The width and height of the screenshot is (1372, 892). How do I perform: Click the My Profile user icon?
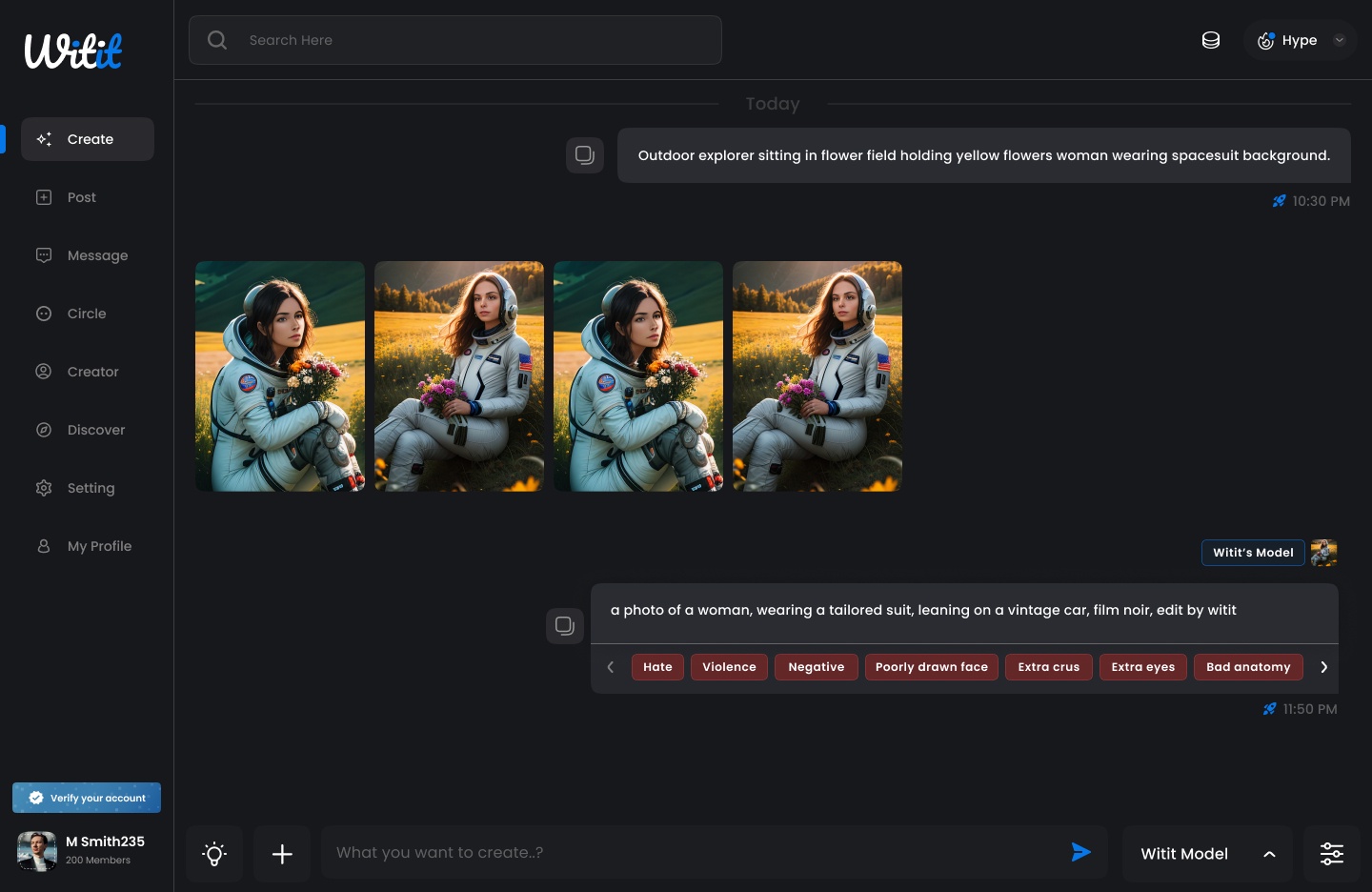click(x=44, y=546)
